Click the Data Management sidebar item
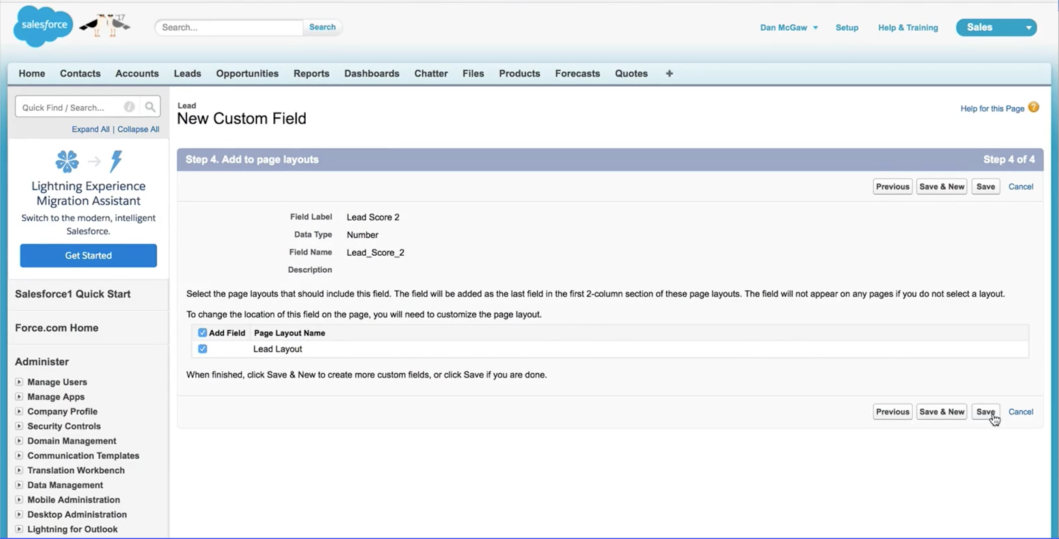 [66, 485]
